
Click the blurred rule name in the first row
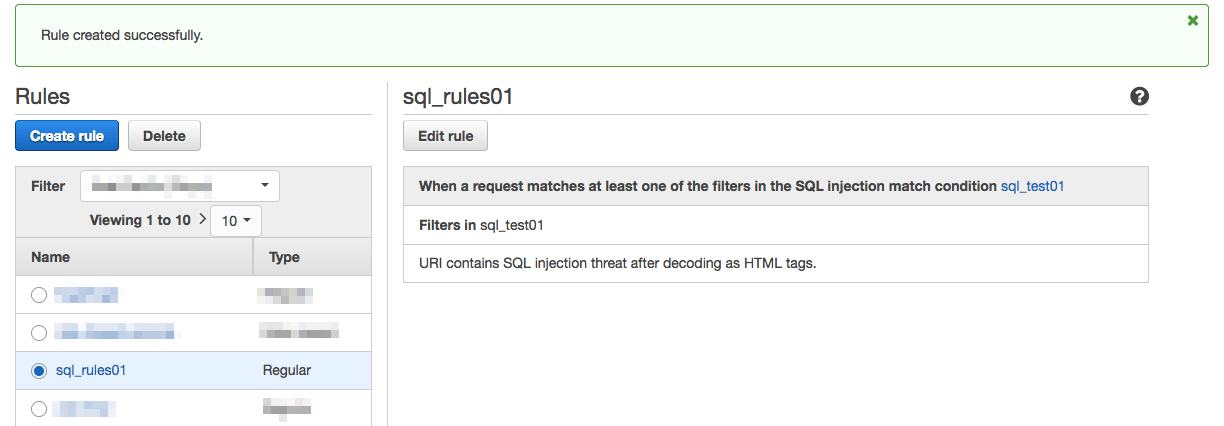pyautogui.click(x=86, y=295)
